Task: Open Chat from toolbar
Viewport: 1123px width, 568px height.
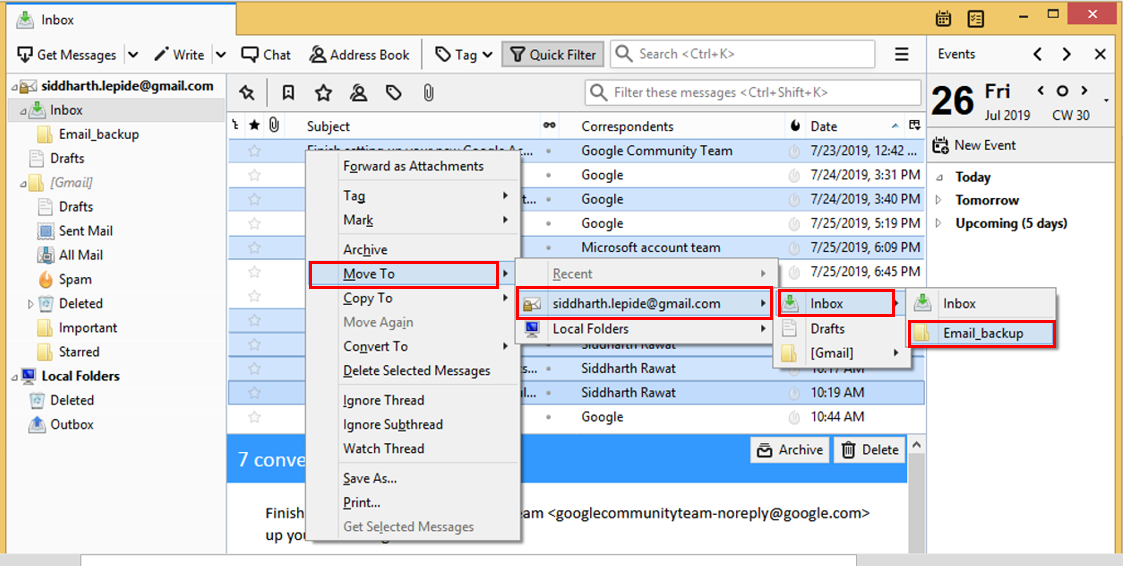Action: [266, 54]
